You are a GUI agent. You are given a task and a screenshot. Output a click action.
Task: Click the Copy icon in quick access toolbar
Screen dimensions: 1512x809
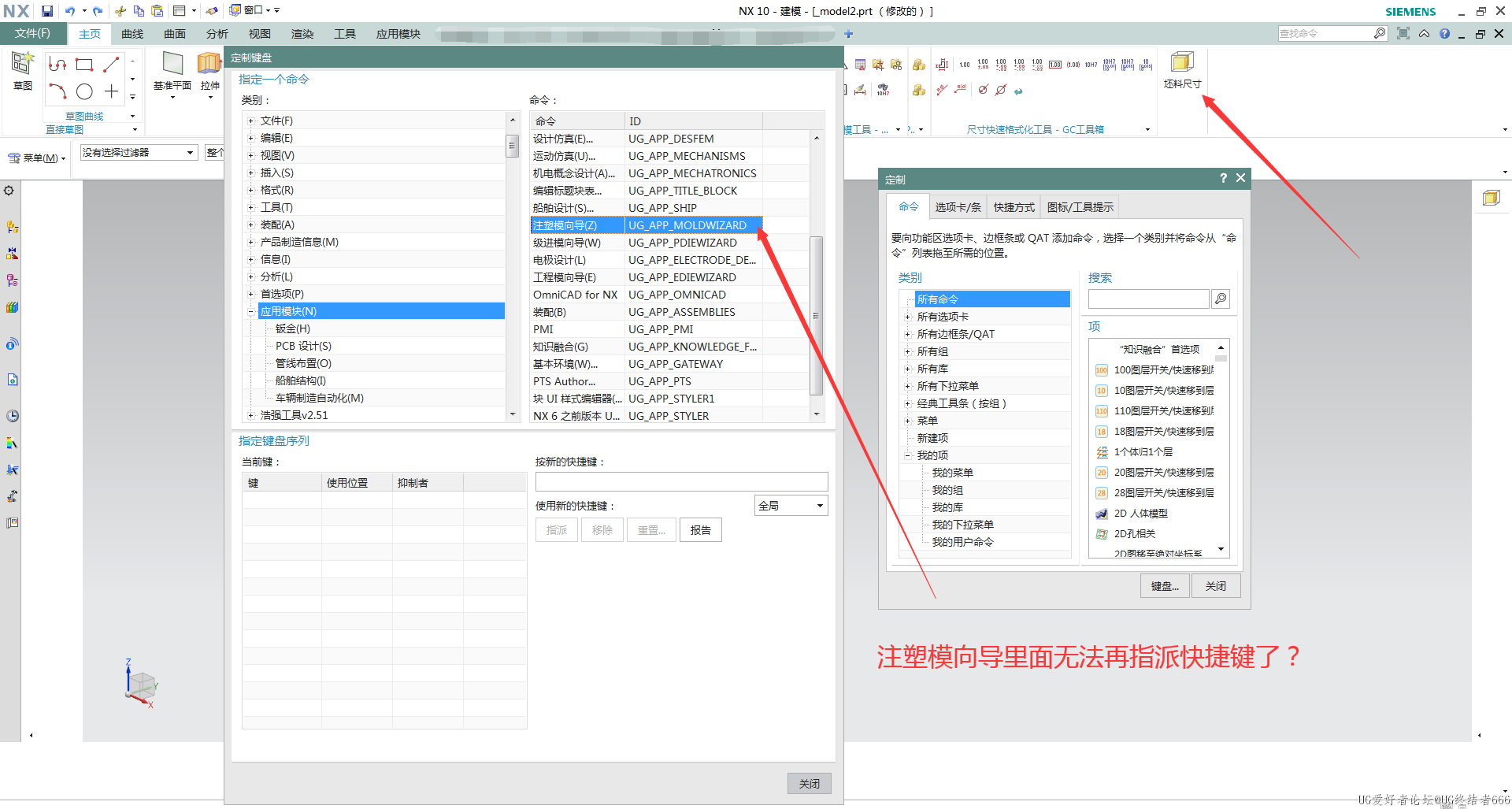[139, 11]
